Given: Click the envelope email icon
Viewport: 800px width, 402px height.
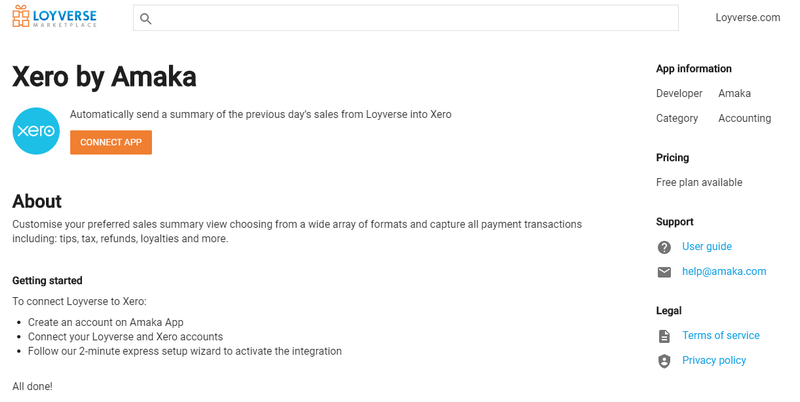Looking at the screenshot, I should pyautogui.click(x=664, y=272).
